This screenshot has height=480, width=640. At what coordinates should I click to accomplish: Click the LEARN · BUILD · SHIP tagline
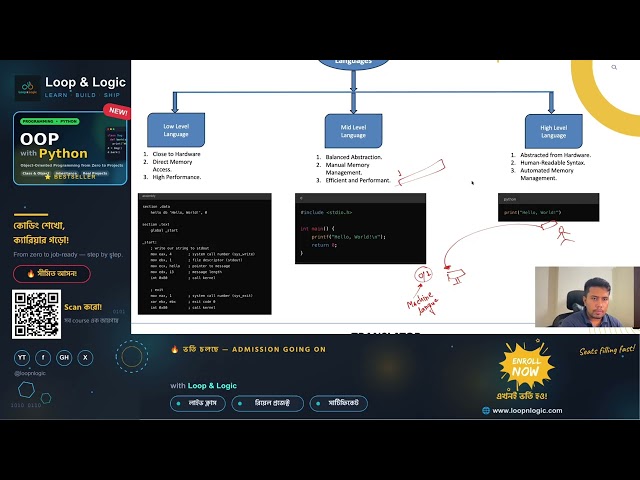[x=82, y=95]
